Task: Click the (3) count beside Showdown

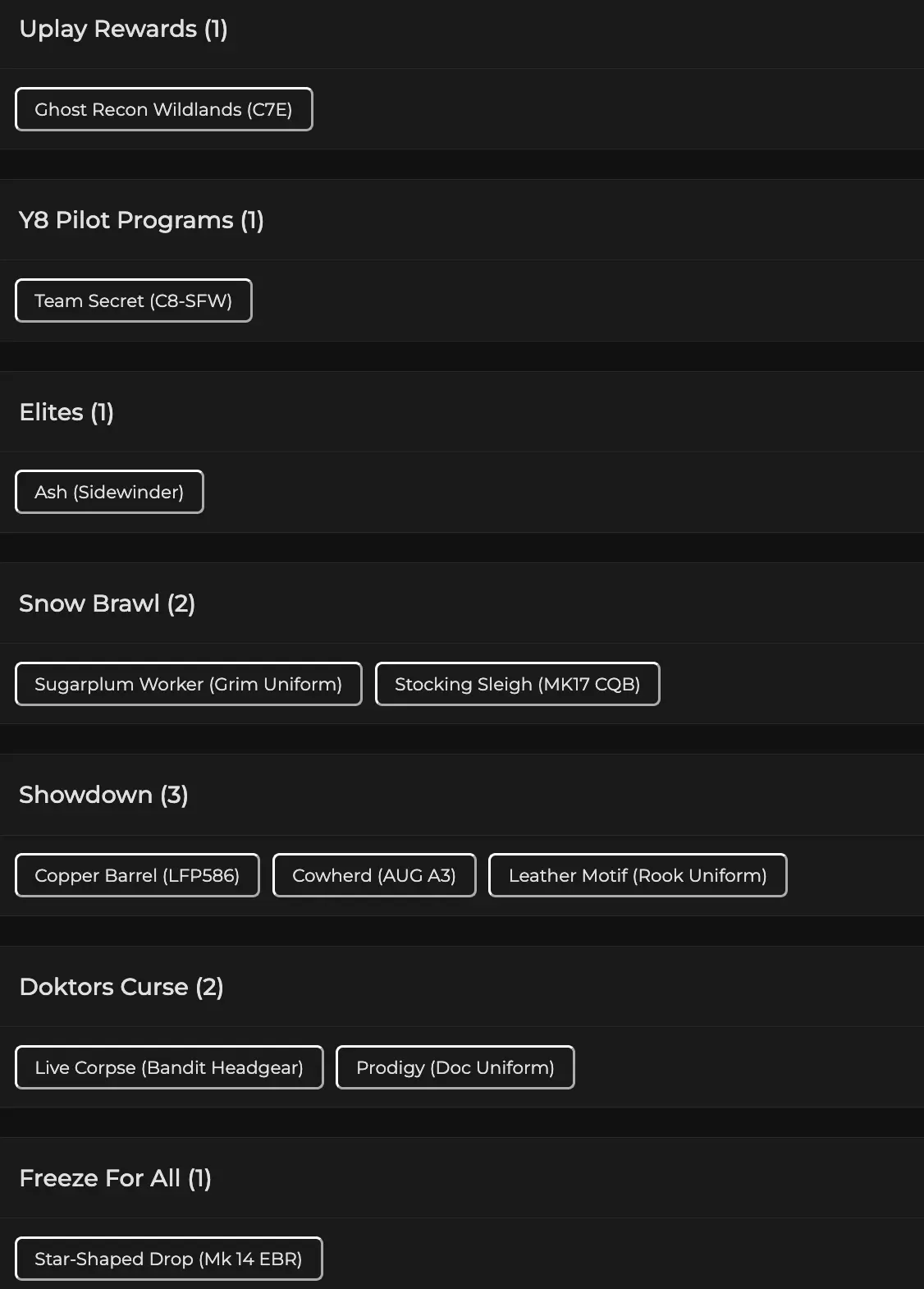Action: tap(174, 795)
